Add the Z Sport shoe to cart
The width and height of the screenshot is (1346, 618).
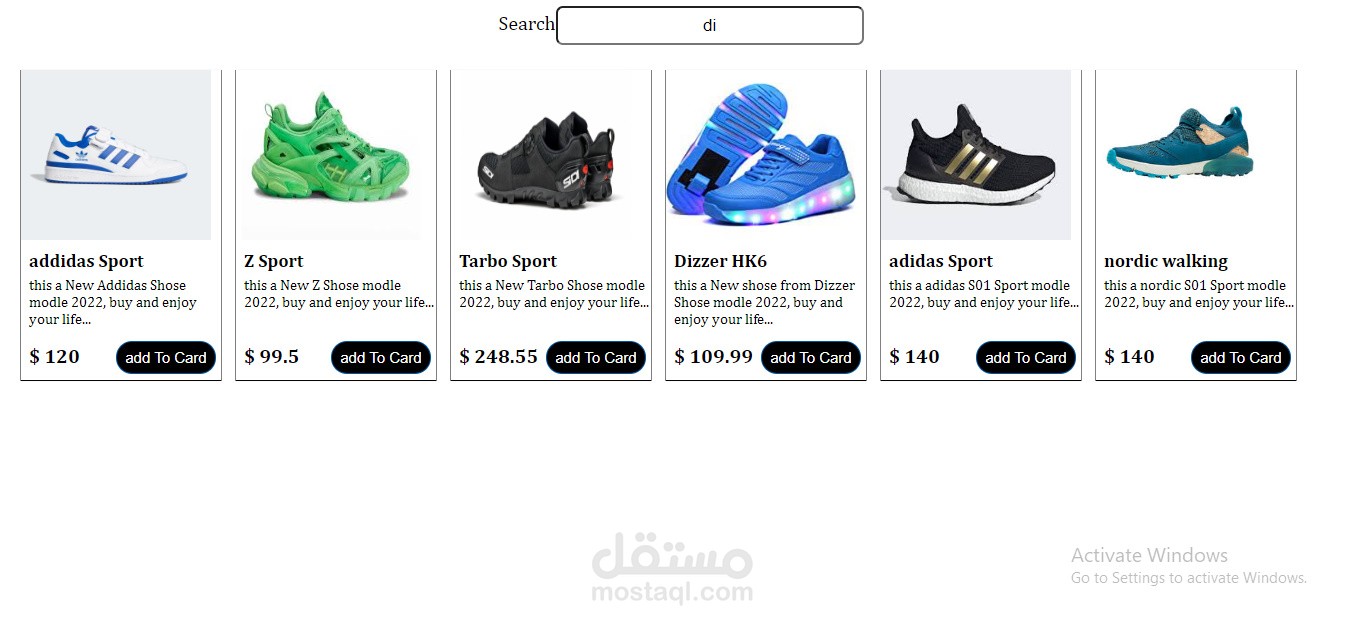tap(381, 357)
